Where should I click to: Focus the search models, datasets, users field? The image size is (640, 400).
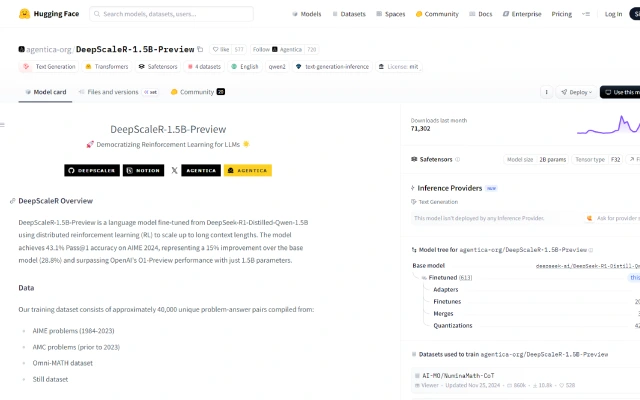(x=171, y=14)
